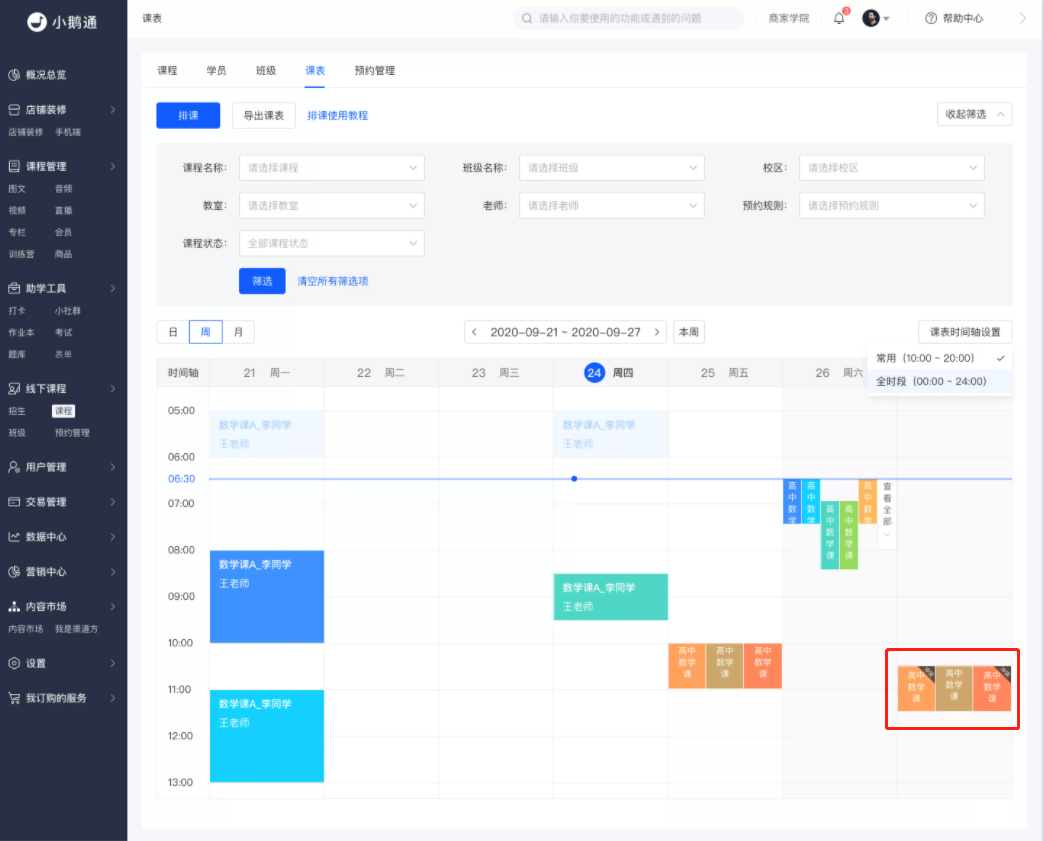The height and width of the screenshot is (841, 1043).
Task: Open 商家学院 link in header
Action: pos(788,19)
